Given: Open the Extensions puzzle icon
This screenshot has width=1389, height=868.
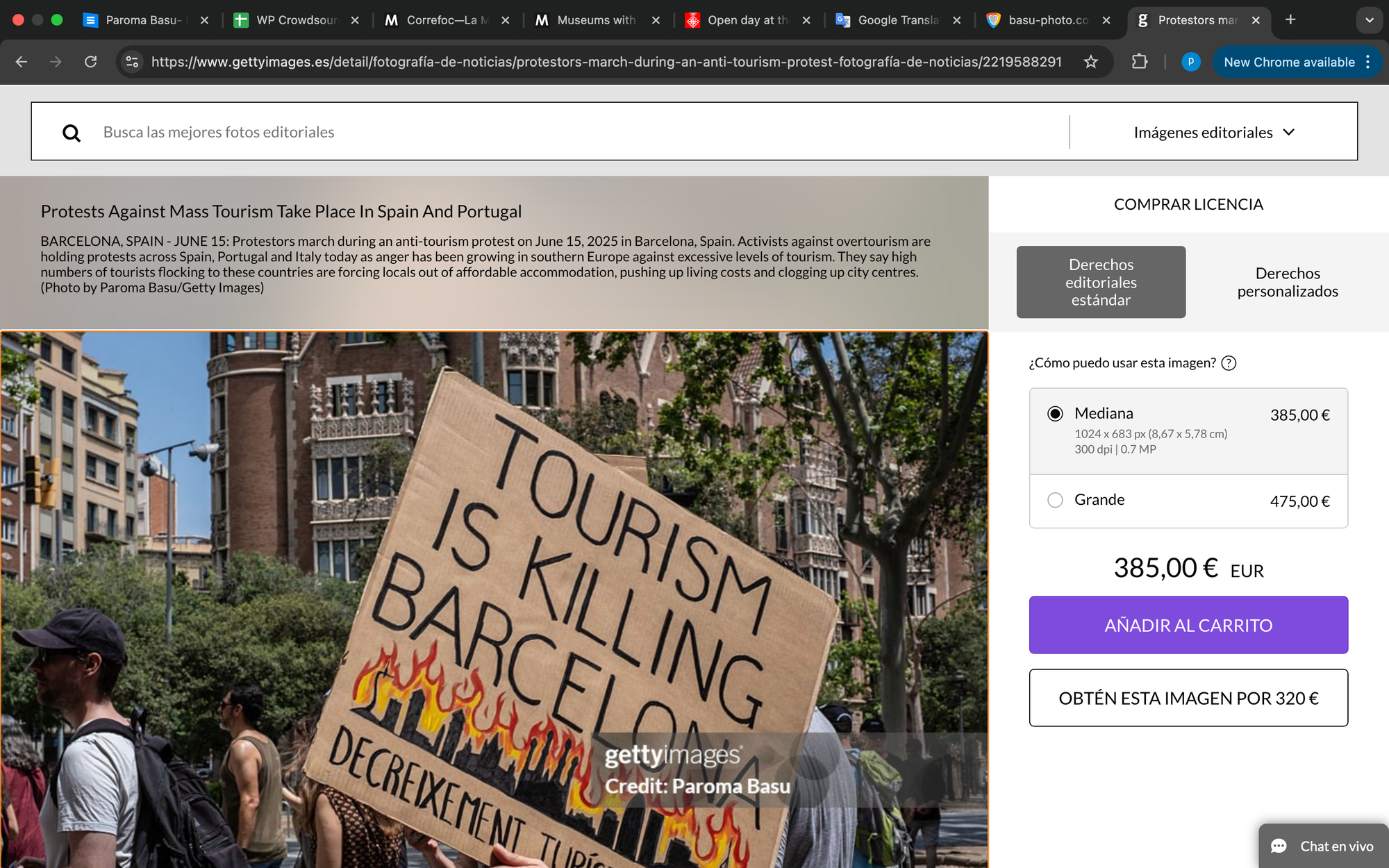Looking at the screenshot, I should [1140, 62].
